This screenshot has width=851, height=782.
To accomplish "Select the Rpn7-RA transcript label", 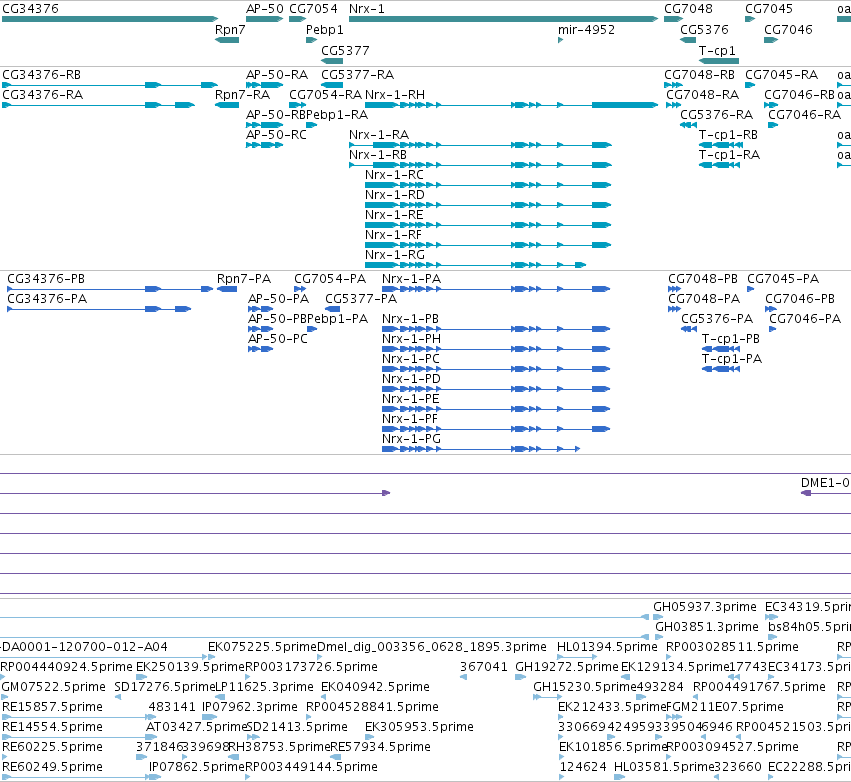I will [242, 94].
